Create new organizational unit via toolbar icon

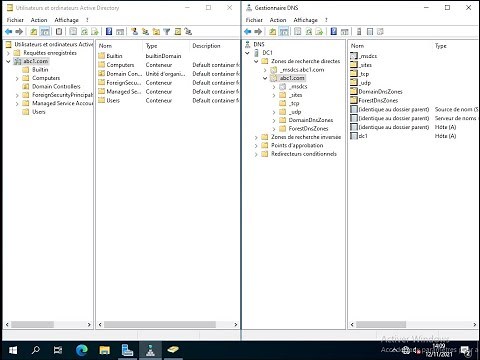156,32
